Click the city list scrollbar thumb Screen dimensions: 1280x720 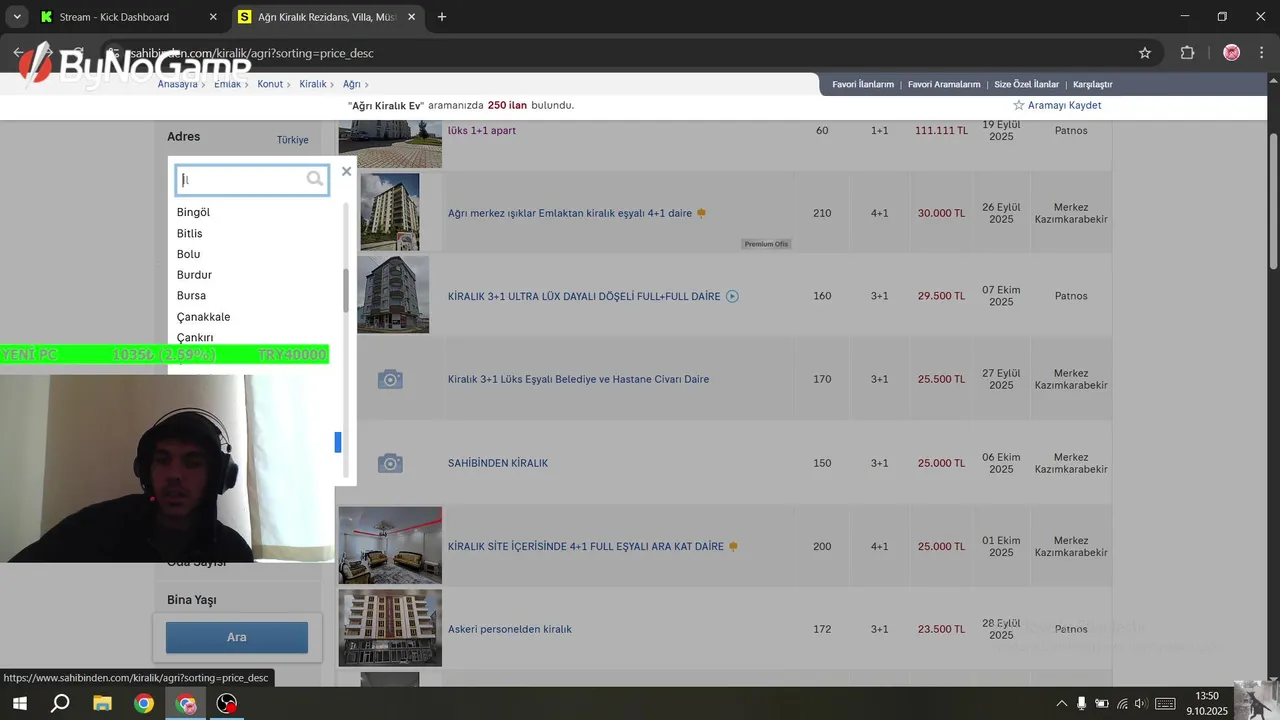pyautogui.click(x=346, y=291)
